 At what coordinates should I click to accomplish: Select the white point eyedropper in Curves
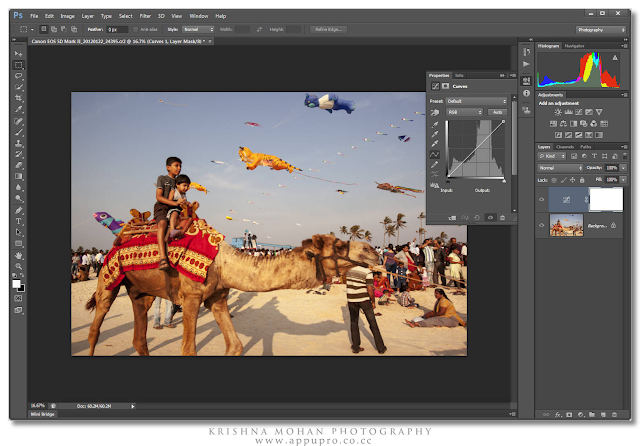click(x=435, y=143)
